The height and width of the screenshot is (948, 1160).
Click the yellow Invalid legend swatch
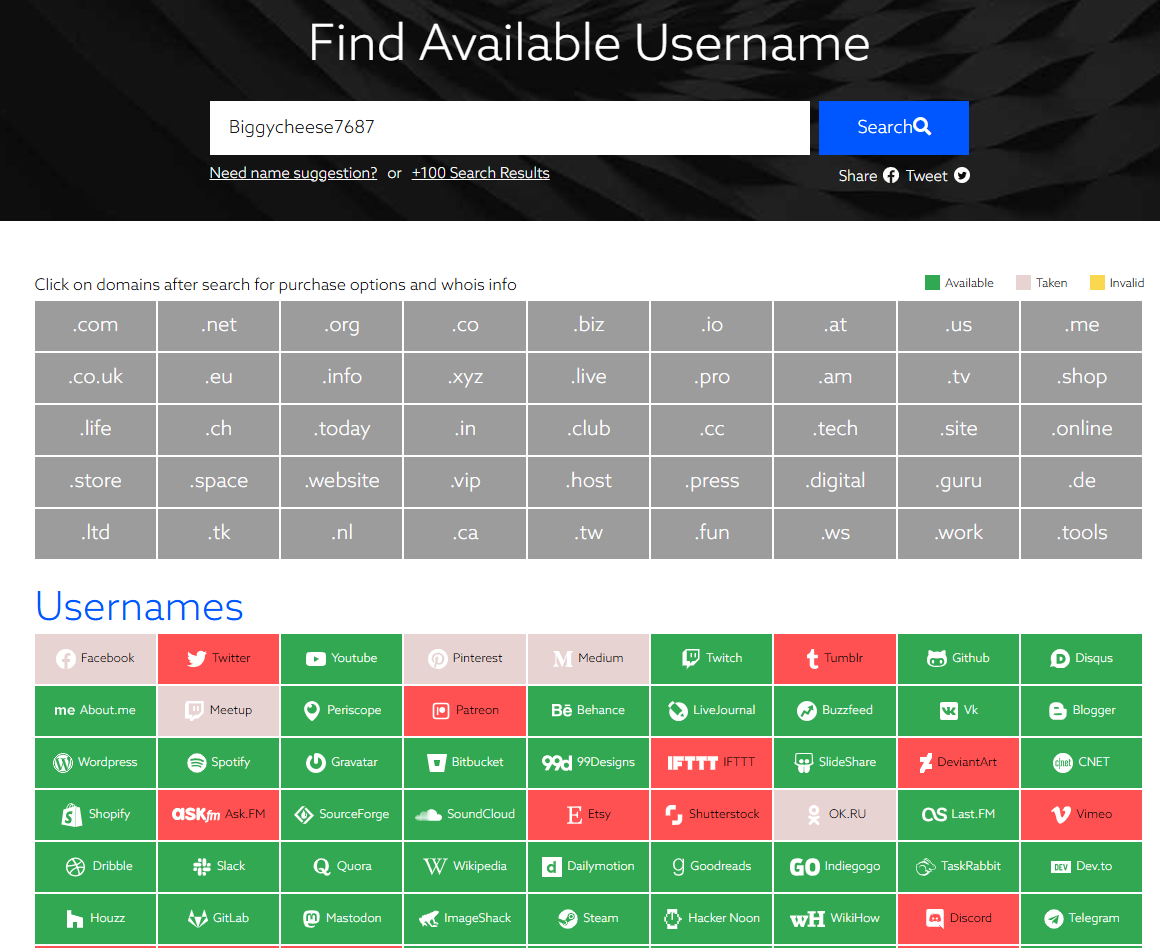tap(1097, 283)
